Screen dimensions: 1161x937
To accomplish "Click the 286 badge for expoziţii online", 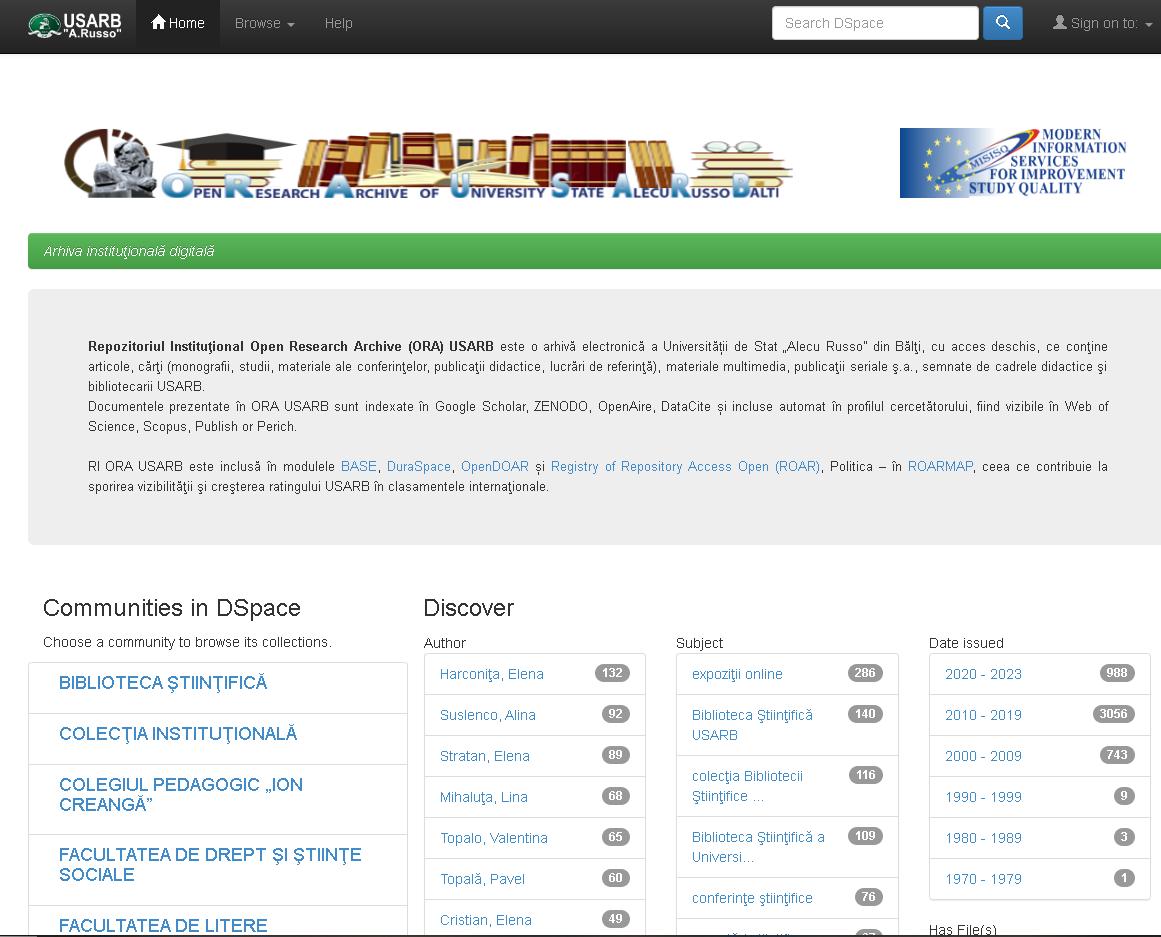I will point(865,673).
